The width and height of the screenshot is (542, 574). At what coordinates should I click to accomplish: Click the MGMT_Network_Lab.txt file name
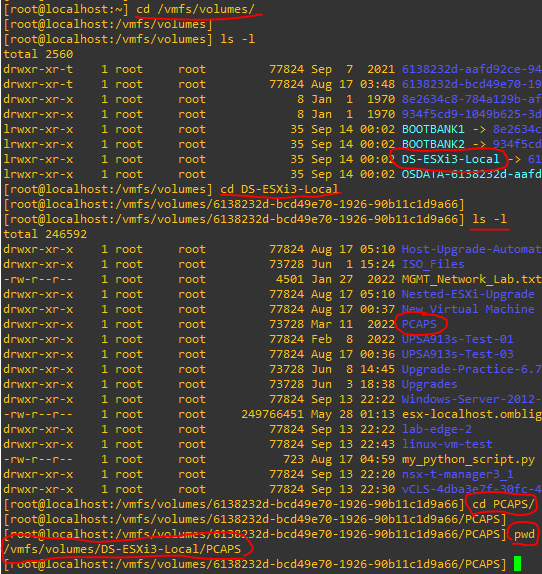[471, 279]
